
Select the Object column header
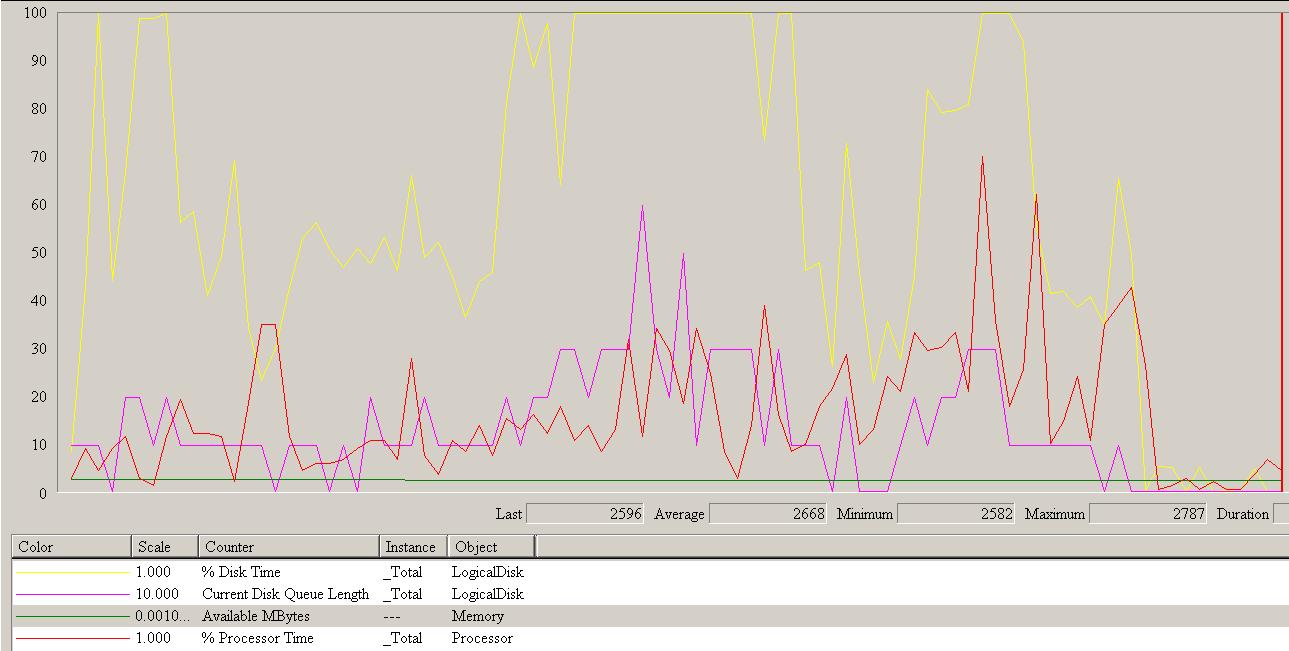(490, 547)
